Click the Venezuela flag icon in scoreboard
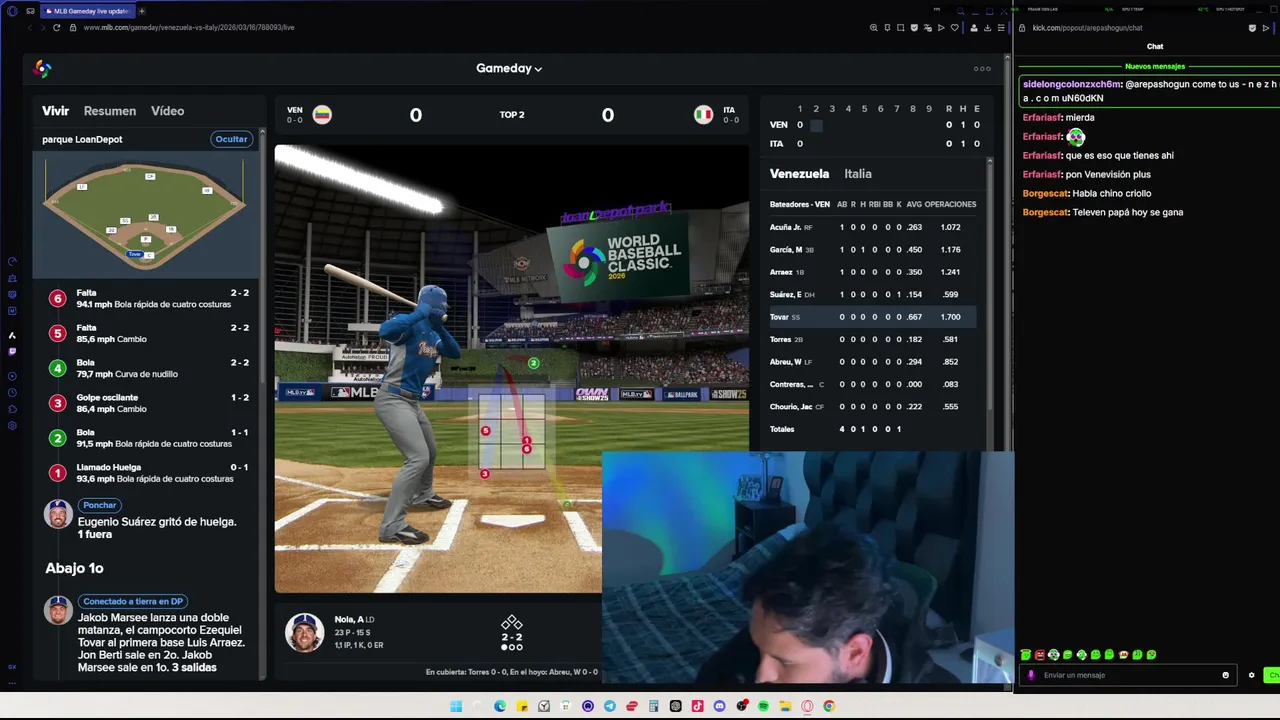1280x720 pixels. point(322,114)
